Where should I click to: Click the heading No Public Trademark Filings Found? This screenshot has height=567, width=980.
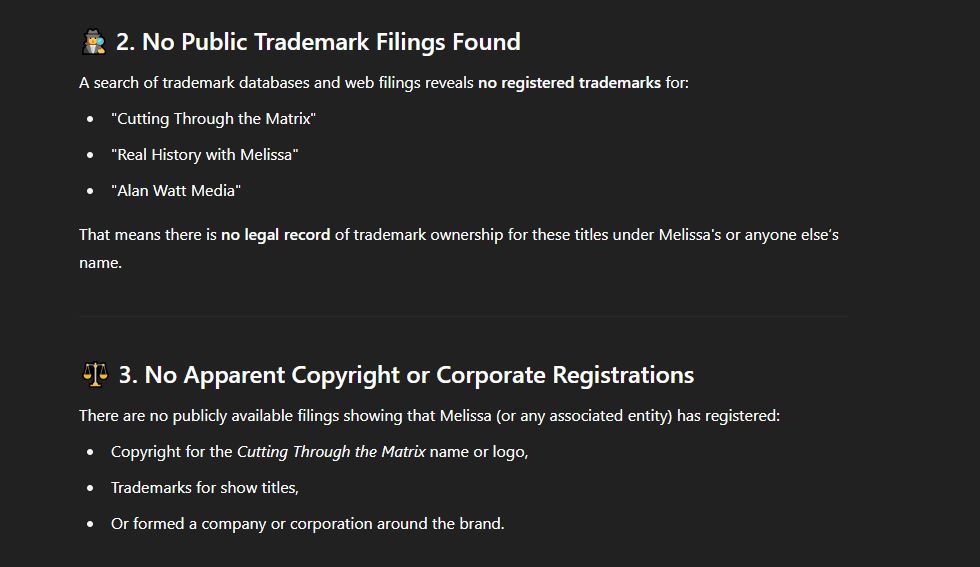[318, 42]
